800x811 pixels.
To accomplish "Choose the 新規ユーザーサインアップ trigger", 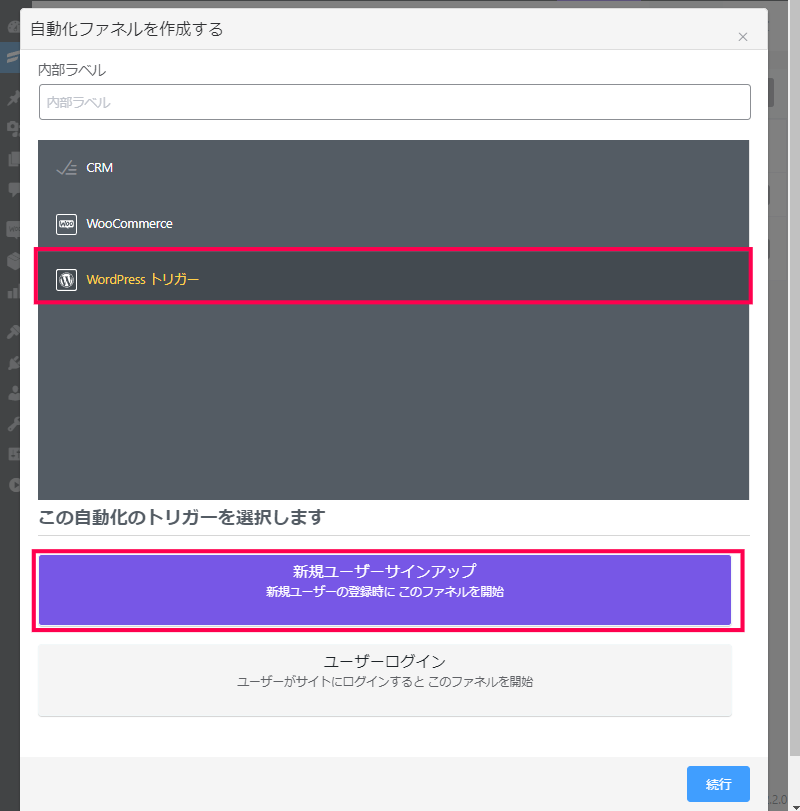I will (385, 590).
